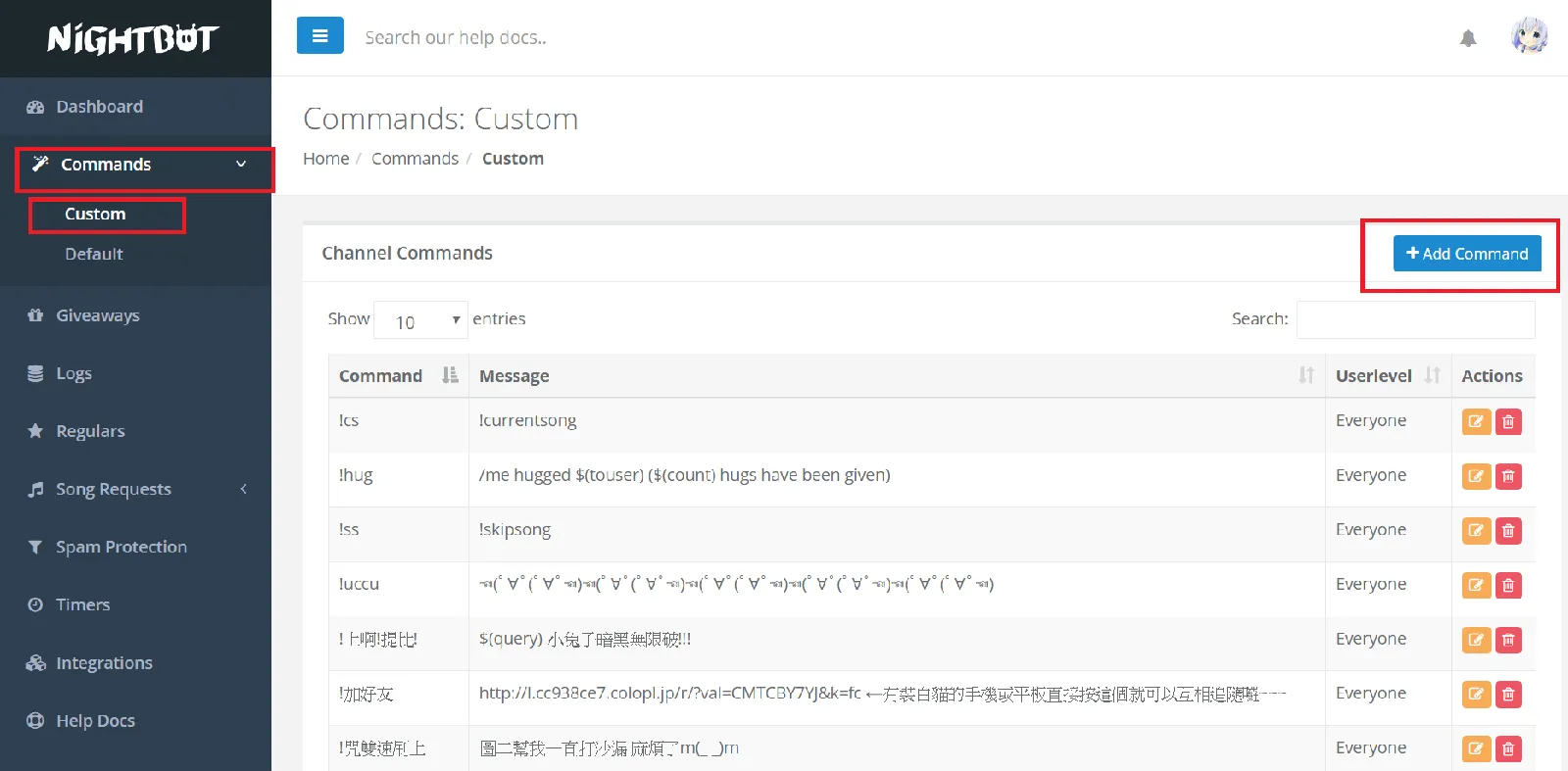The image size is (1568, 771).
Task: Delete the !cs command
Action: click(x=1508, y=421)
